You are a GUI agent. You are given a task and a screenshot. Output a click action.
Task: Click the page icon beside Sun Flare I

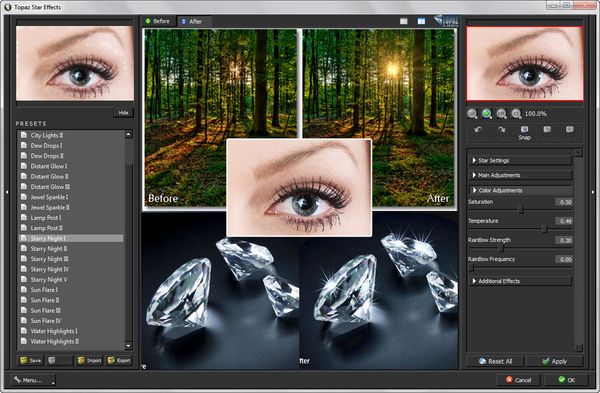coord(24,290)
